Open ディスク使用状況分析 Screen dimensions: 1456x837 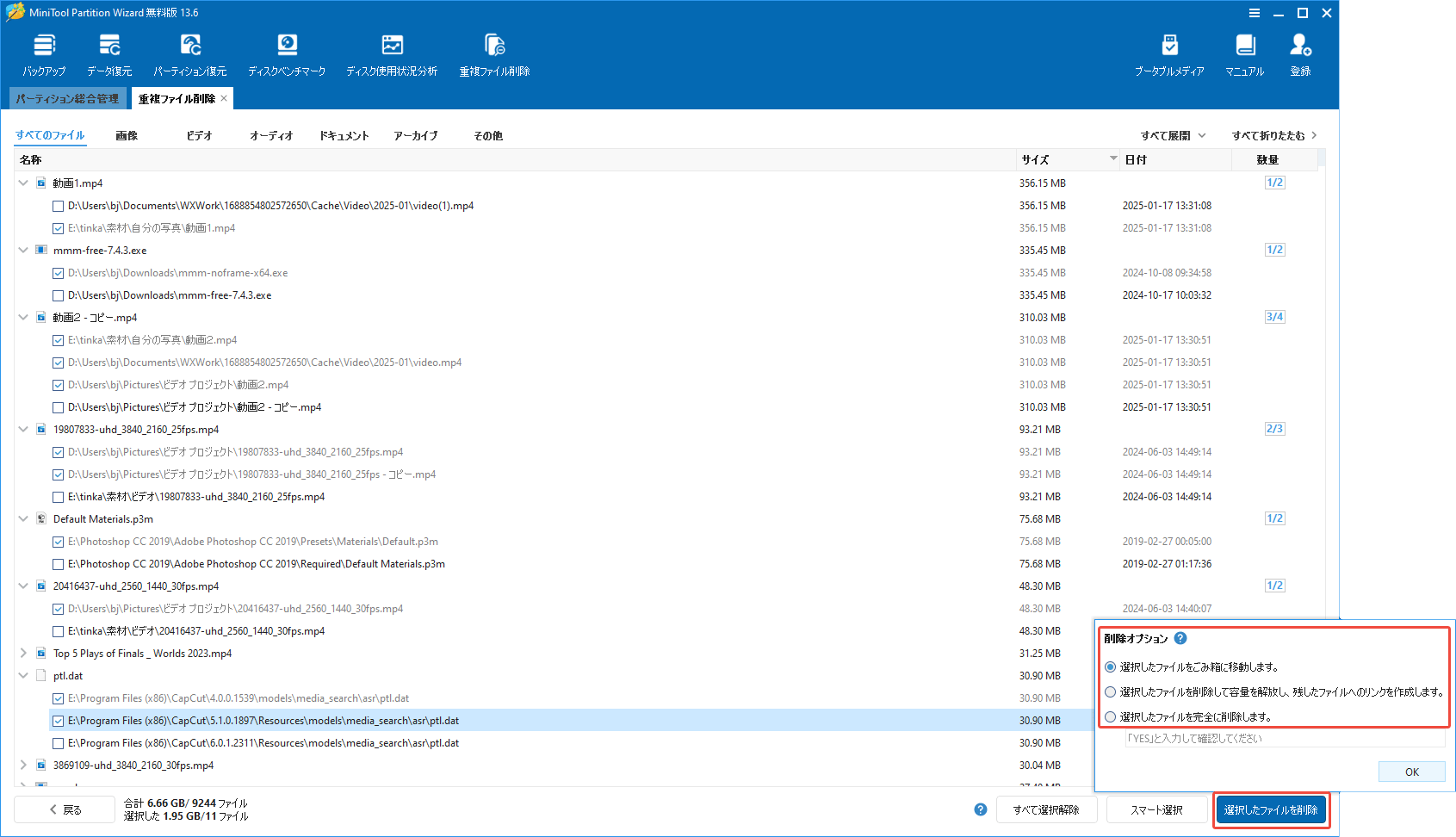pyautogui.click(x=393, y=53)
